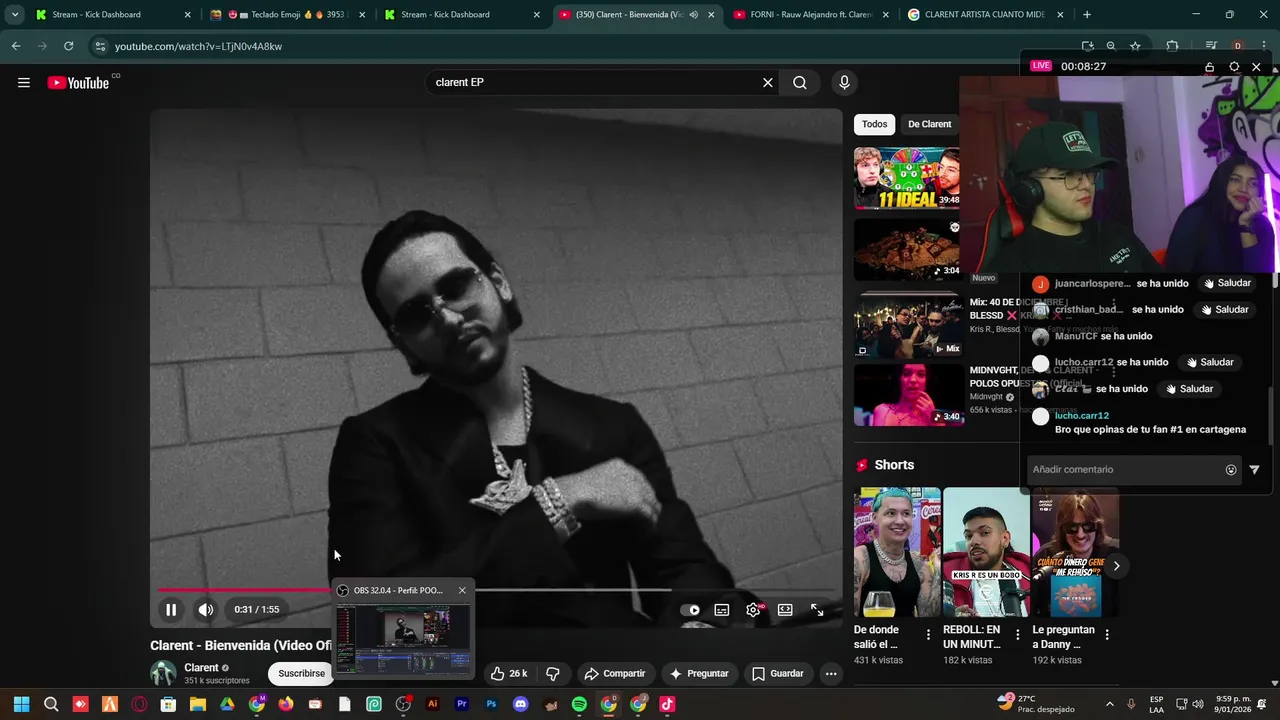The height and width of the screenshot is (720, 1280).
Task: Open the YouTube hamburger guide menu
Action: (24, 83)
